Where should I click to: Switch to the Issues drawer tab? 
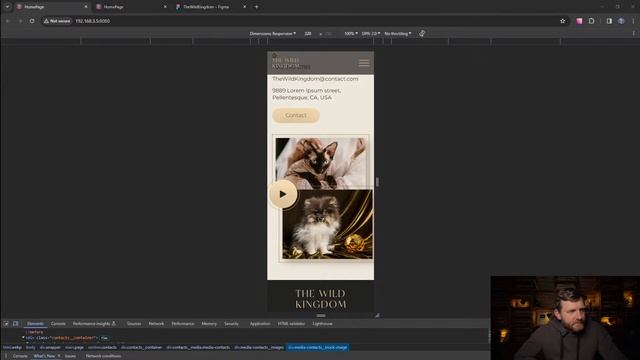[x=70, y=356]
